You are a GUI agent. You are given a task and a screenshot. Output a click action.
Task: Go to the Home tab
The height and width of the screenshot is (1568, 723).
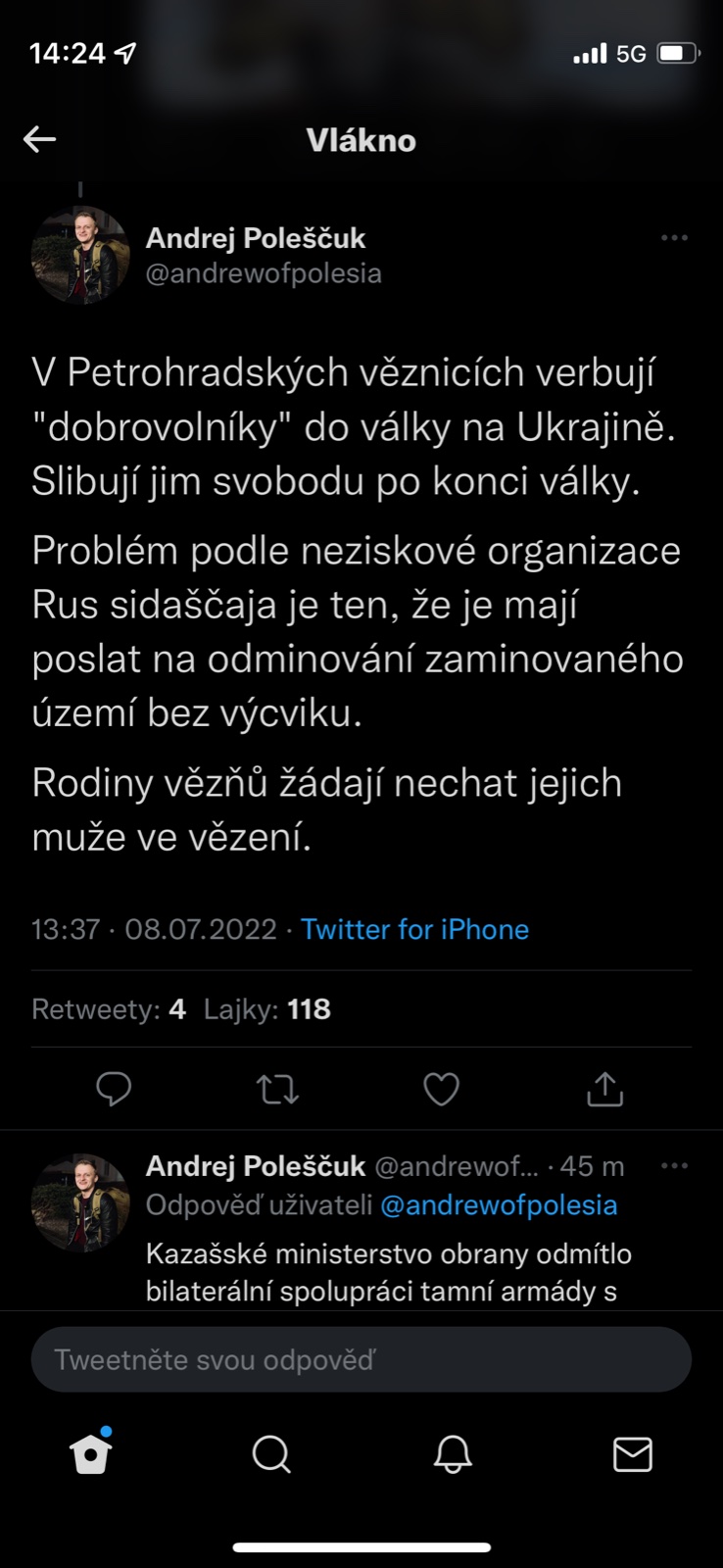pos(91,1454)
